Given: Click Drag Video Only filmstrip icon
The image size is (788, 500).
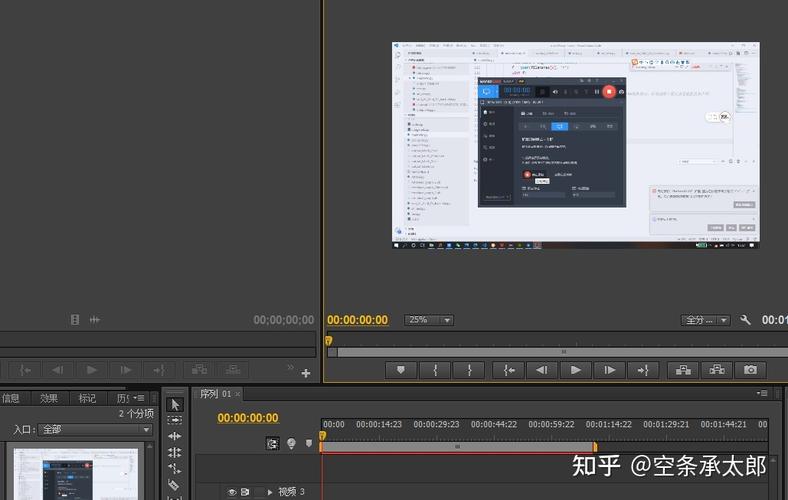Looking at the screenshot, I should click(75, 320).
